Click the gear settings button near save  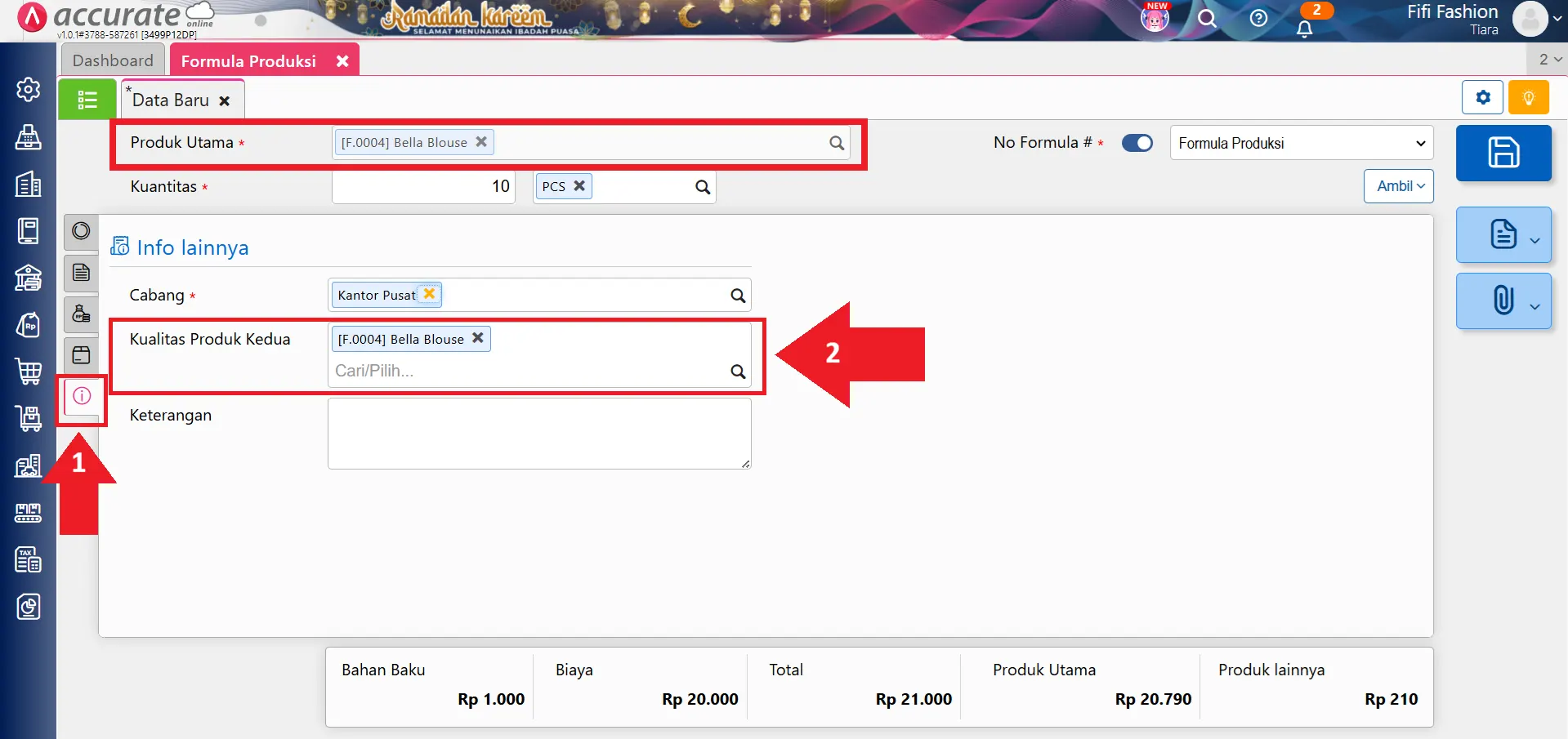[x=1482, y=98]
